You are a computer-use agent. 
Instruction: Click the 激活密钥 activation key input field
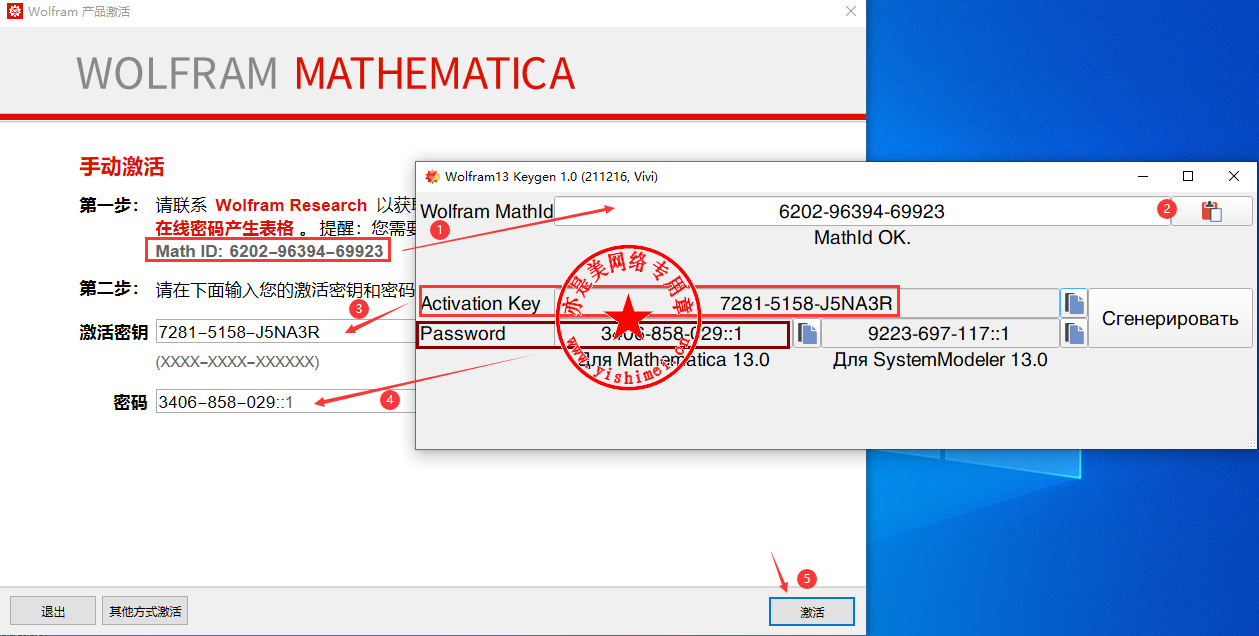pyautogui.click(x=285, y=333)
